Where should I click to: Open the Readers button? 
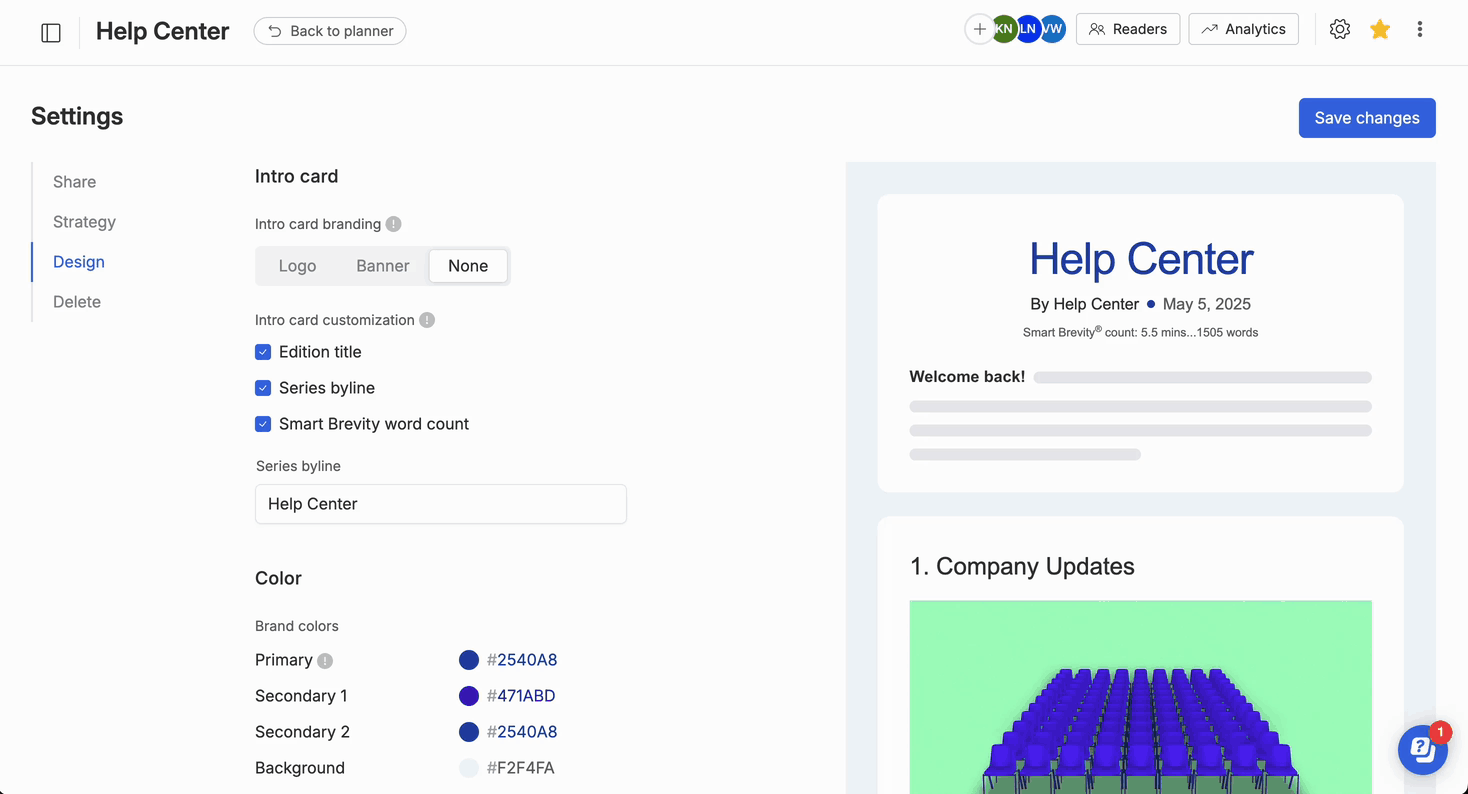pos(1128,29)
